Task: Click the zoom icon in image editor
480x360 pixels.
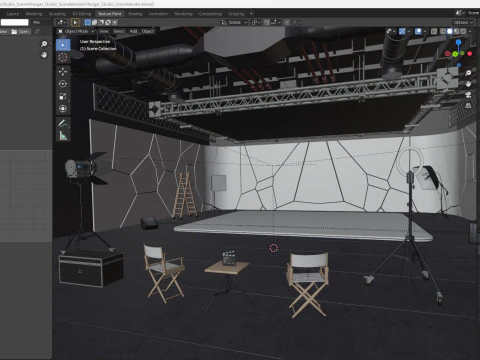Action: pos(44,44)
